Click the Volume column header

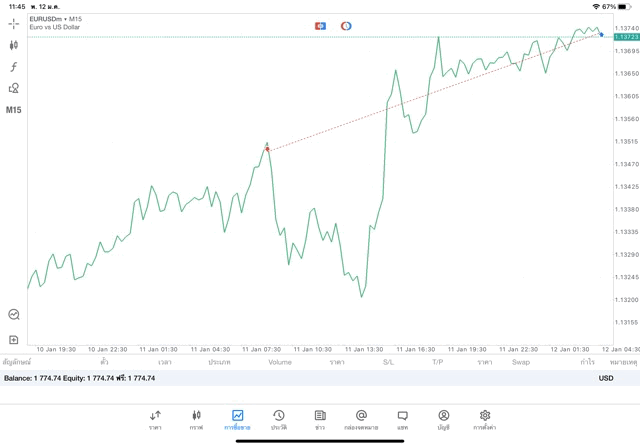(280, 362)
